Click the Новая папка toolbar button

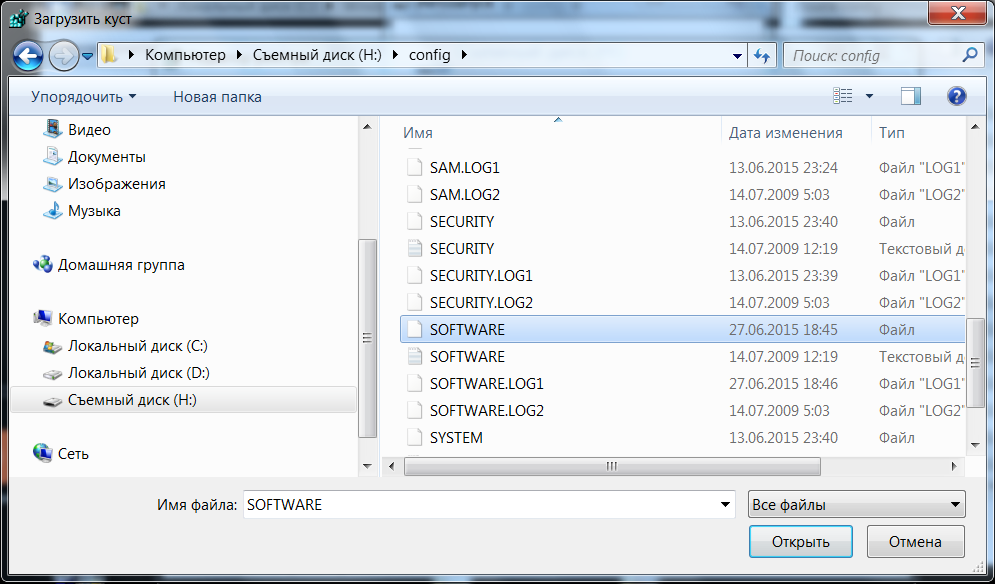(x=217, y=97)
